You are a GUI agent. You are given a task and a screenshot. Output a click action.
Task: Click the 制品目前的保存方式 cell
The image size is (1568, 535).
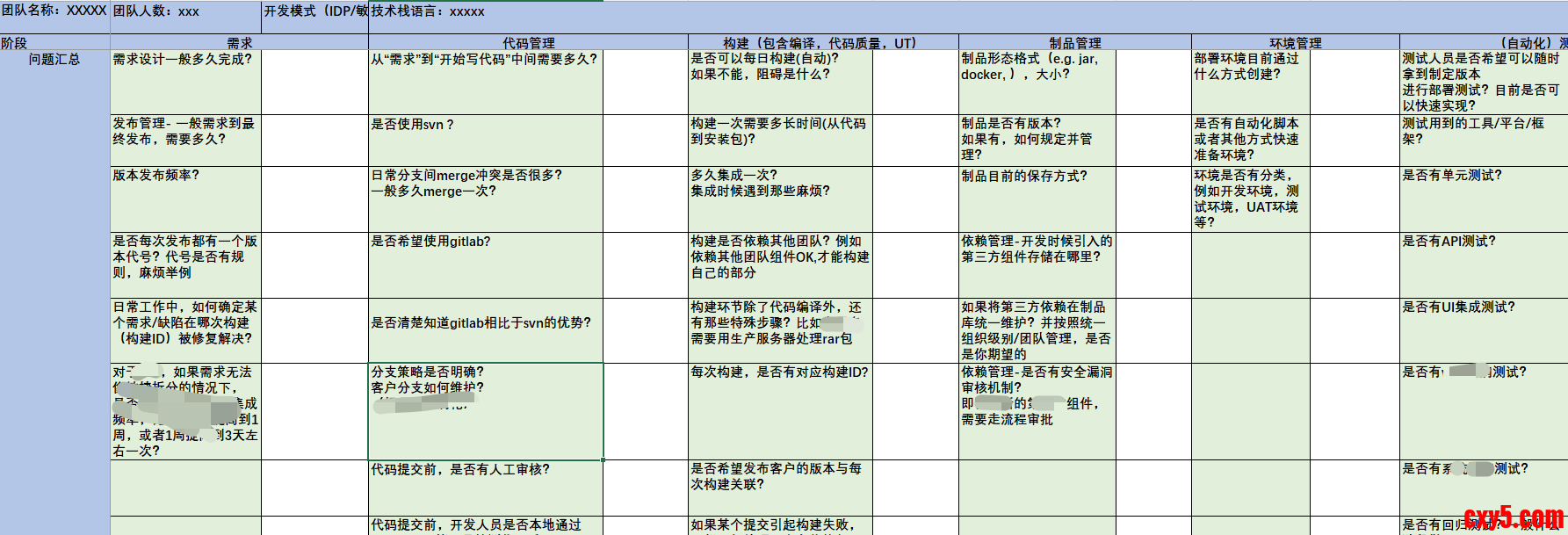(1074, 199)
